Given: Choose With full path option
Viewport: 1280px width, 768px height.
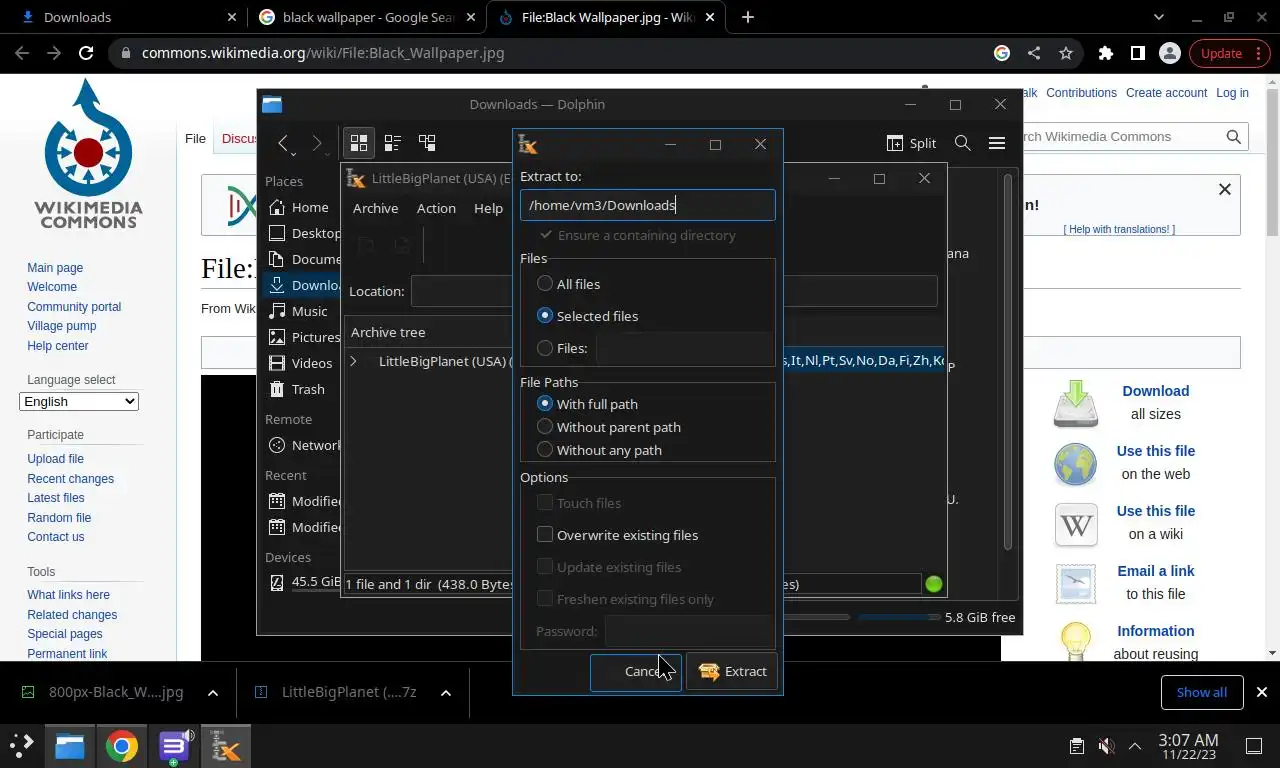Looking at the screenshot, I should tap(545, 404).
